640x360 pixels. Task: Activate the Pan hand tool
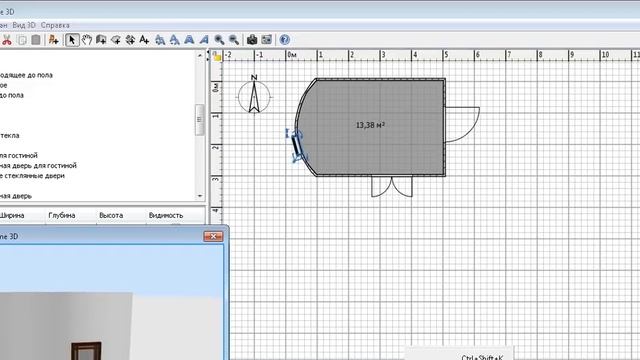click(x=87, y=40)
